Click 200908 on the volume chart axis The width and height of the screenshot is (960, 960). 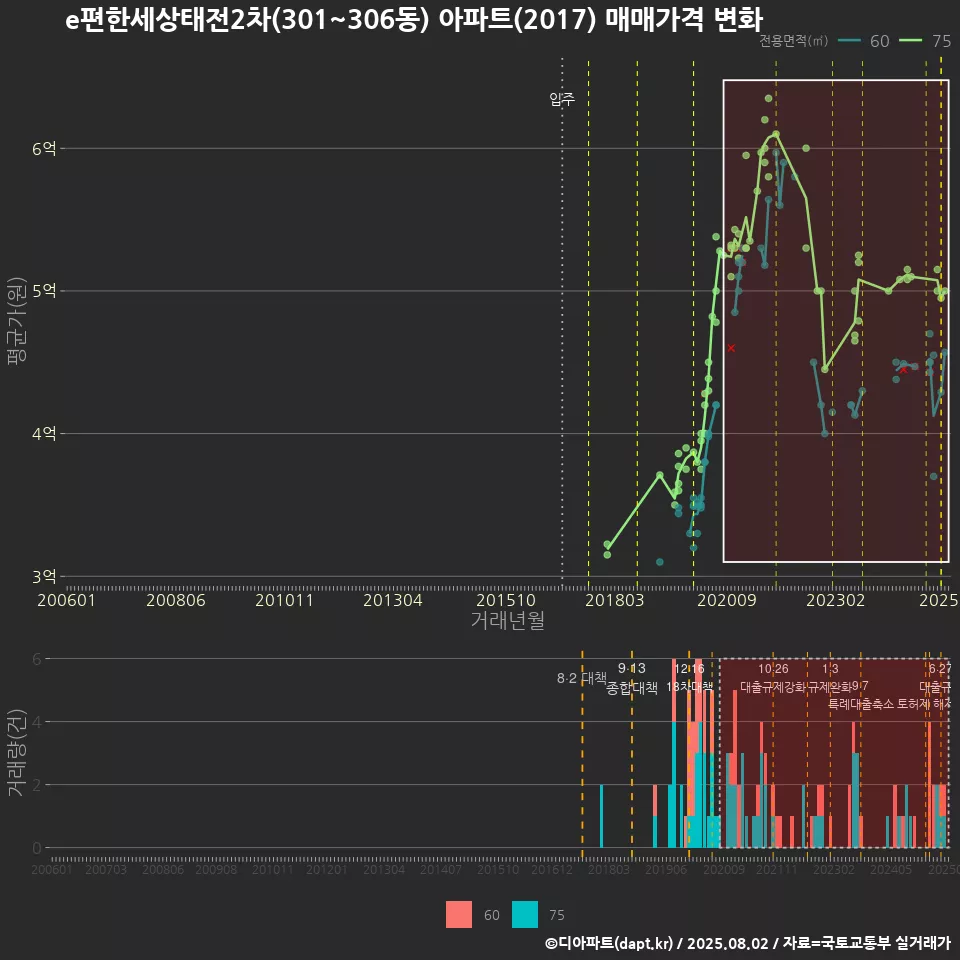(216, 869)
